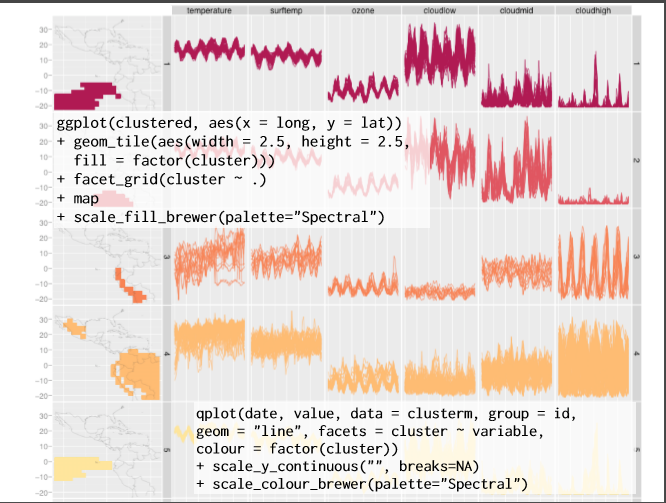Screen dimensions: 666x503
Task: Click the cloudmid column header
Action: point(516,11)
